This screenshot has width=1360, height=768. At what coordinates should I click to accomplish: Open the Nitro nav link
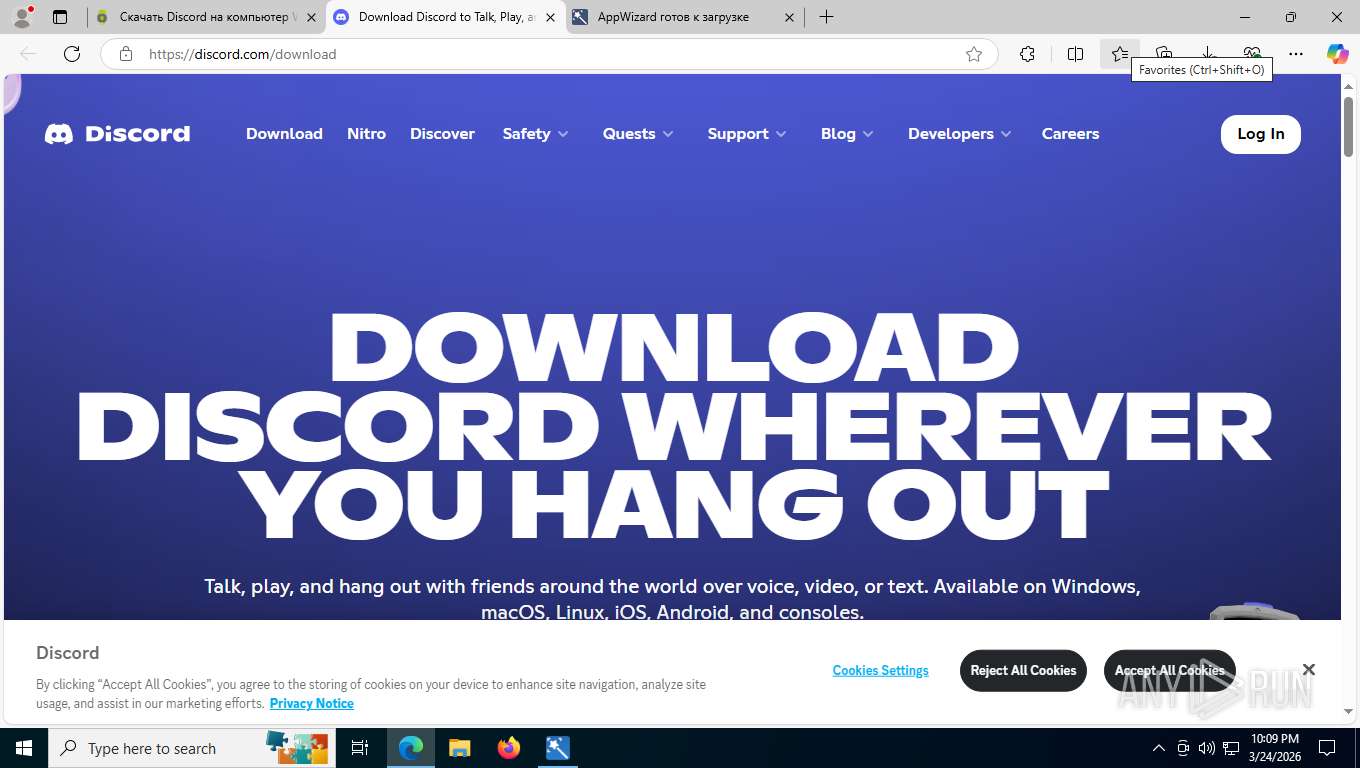366,134
